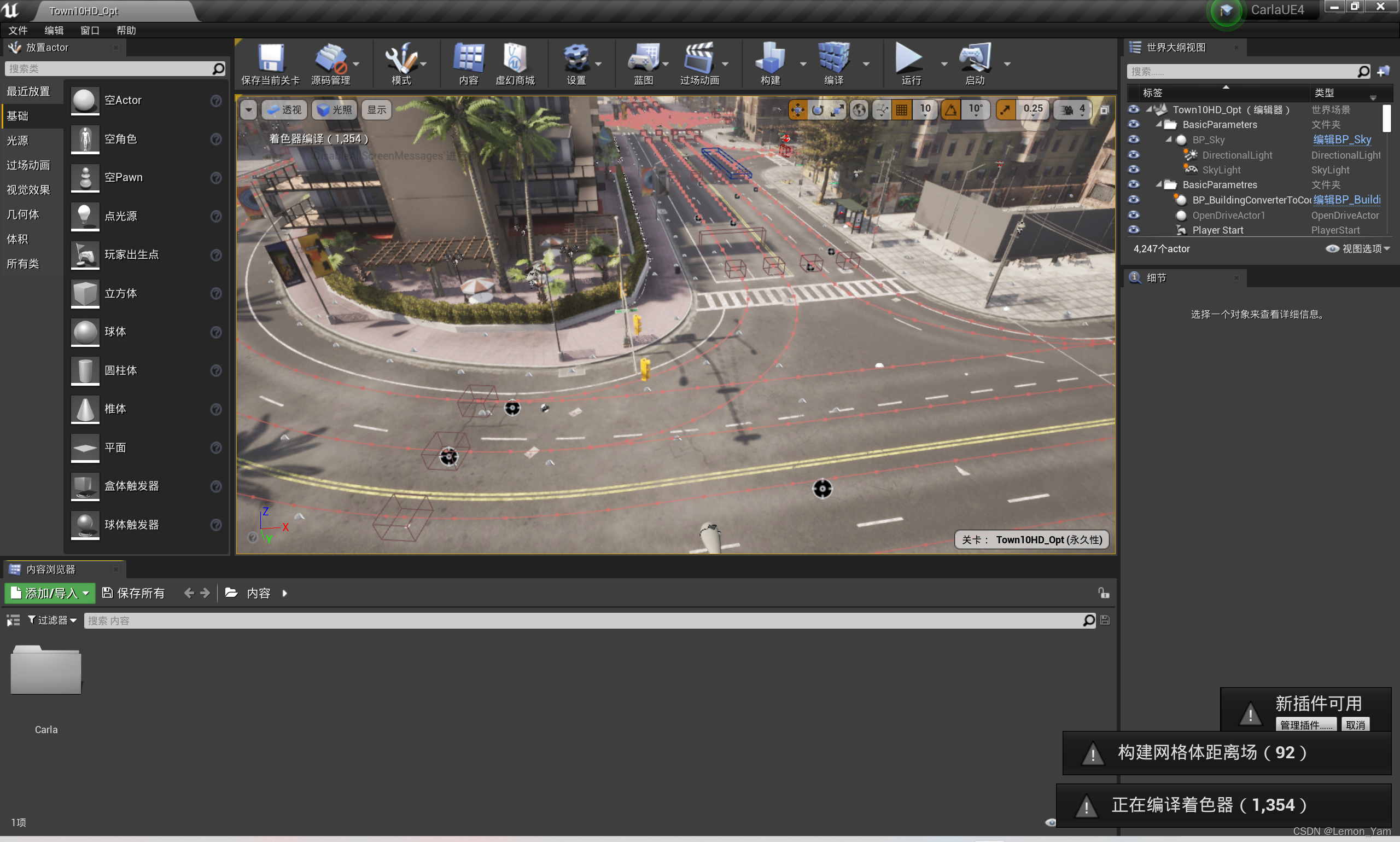Image resolution: width=1400 pixels, height=842 pixels.
Task: Select the 玩家出生点 player start icon
Action: [x=85, y=255]
